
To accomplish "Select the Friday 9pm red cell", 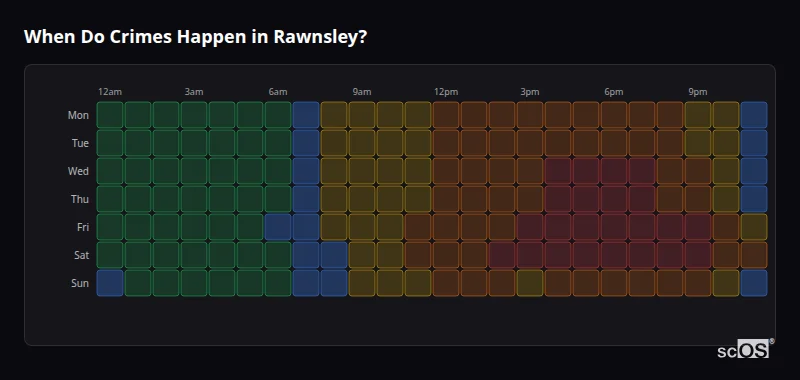I will [x=698, y=227].
